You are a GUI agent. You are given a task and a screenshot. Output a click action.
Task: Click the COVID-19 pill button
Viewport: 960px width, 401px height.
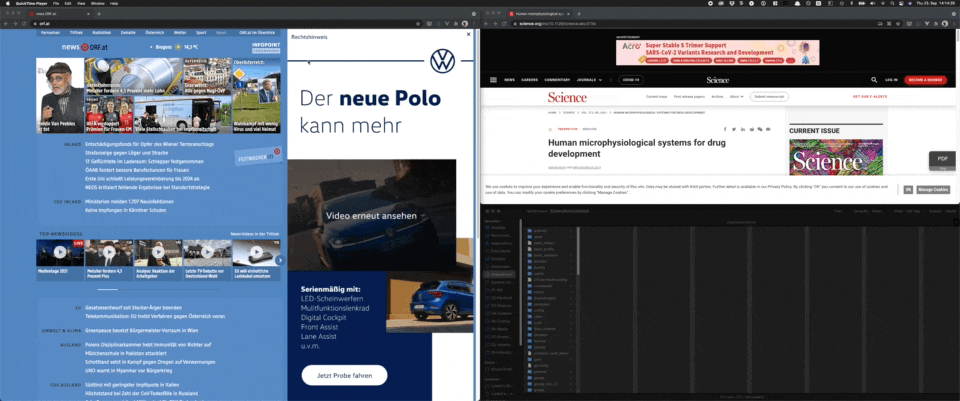pos(631,80)
